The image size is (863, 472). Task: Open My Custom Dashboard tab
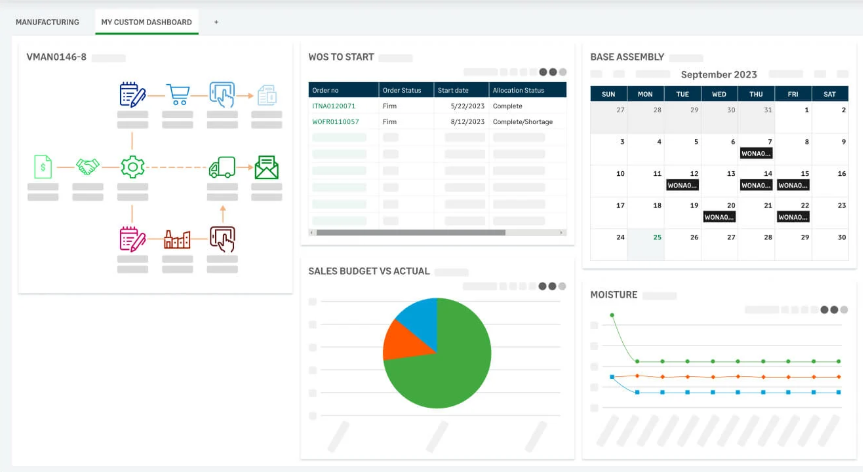[x=146, y=22]
